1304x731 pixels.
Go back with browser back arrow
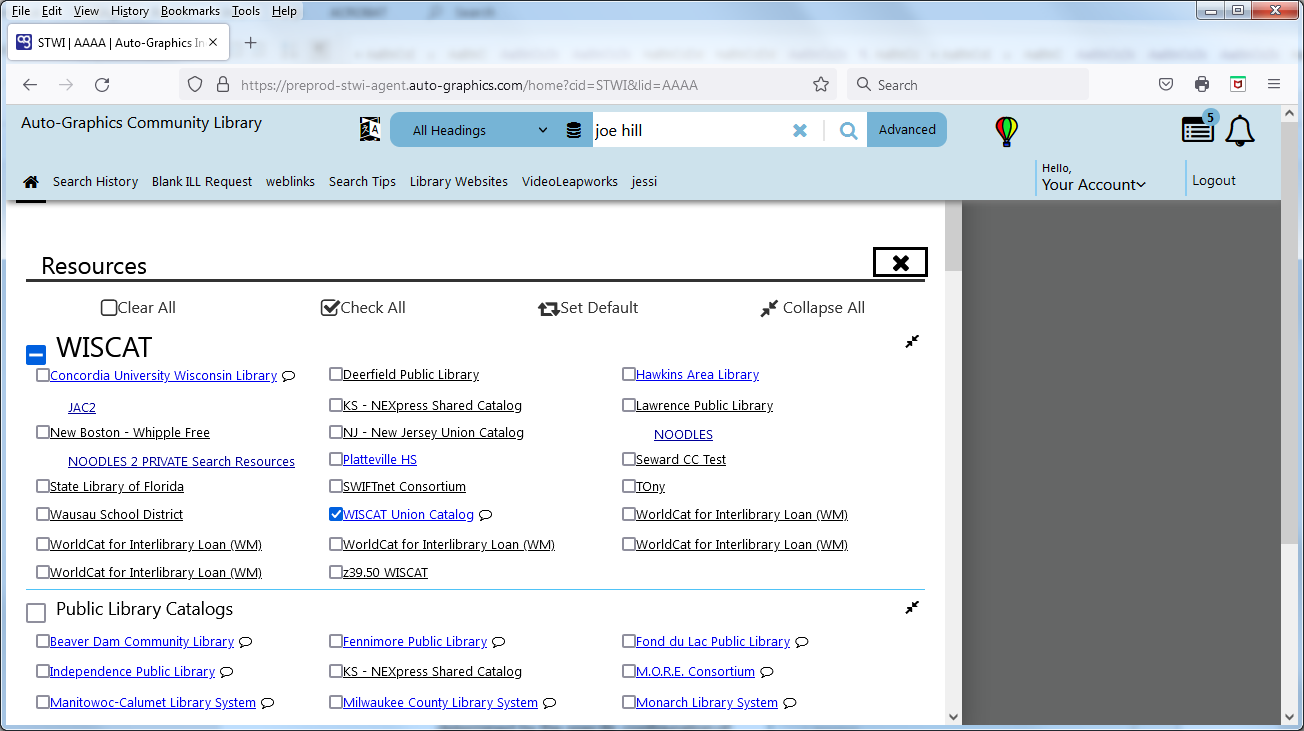click(30, 85)
